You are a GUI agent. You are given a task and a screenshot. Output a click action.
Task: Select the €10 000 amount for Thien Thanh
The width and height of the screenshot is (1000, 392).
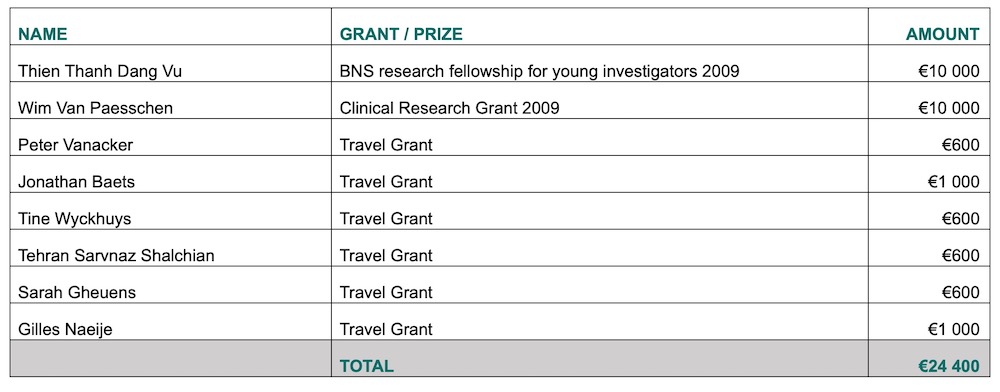pyautogui.click(x=948, y=71)
